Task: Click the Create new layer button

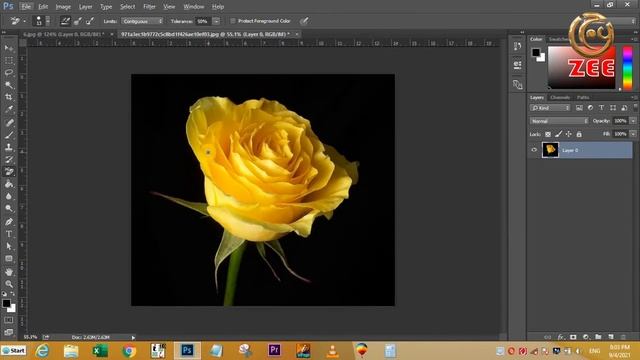Action: [611, 337]
